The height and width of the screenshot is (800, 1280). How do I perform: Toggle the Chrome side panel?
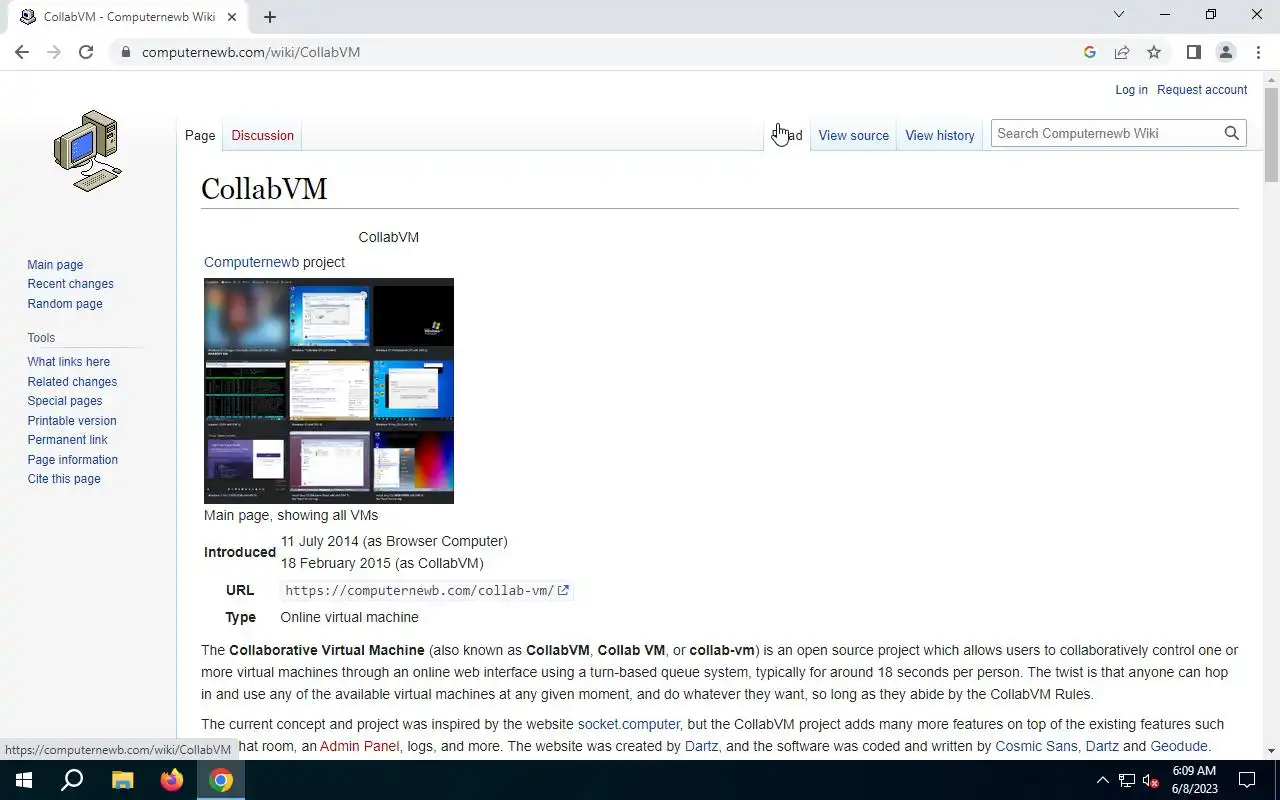[x=1194, y=52]
